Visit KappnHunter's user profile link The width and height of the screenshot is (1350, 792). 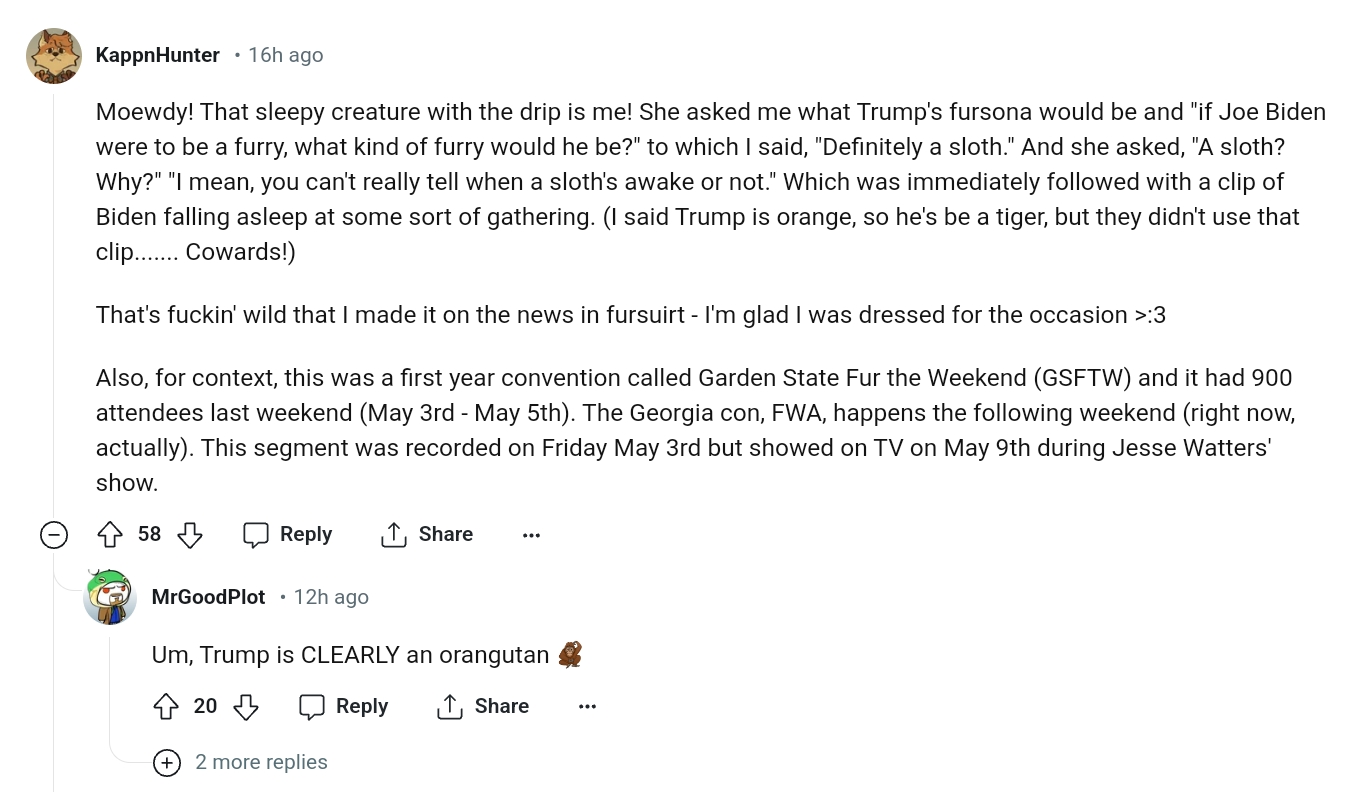pos(157,55)
